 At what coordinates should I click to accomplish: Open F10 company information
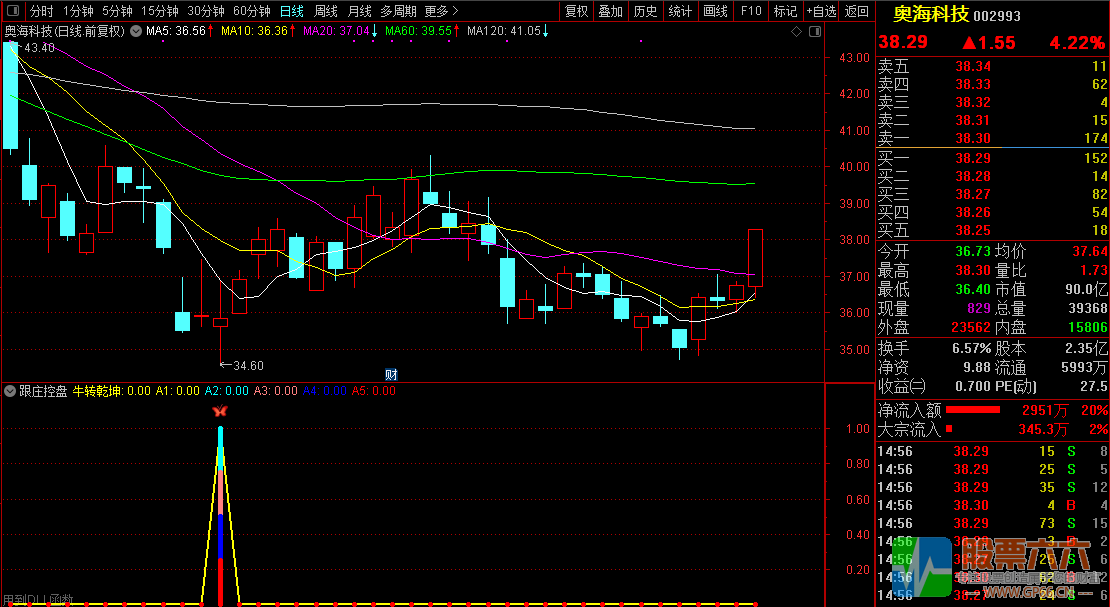tap(750, 11)
